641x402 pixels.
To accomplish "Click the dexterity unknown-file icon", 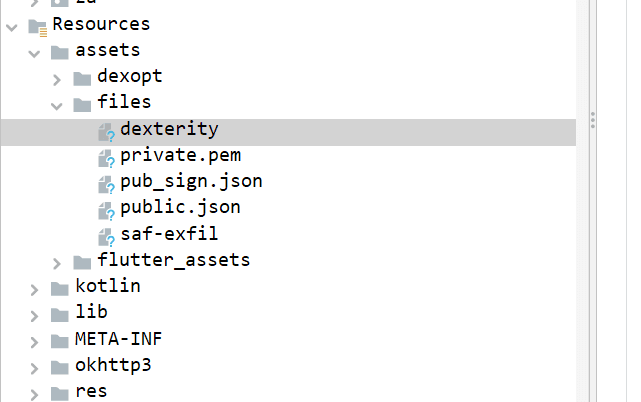I will pyautogui.click(x=106, y=132).
